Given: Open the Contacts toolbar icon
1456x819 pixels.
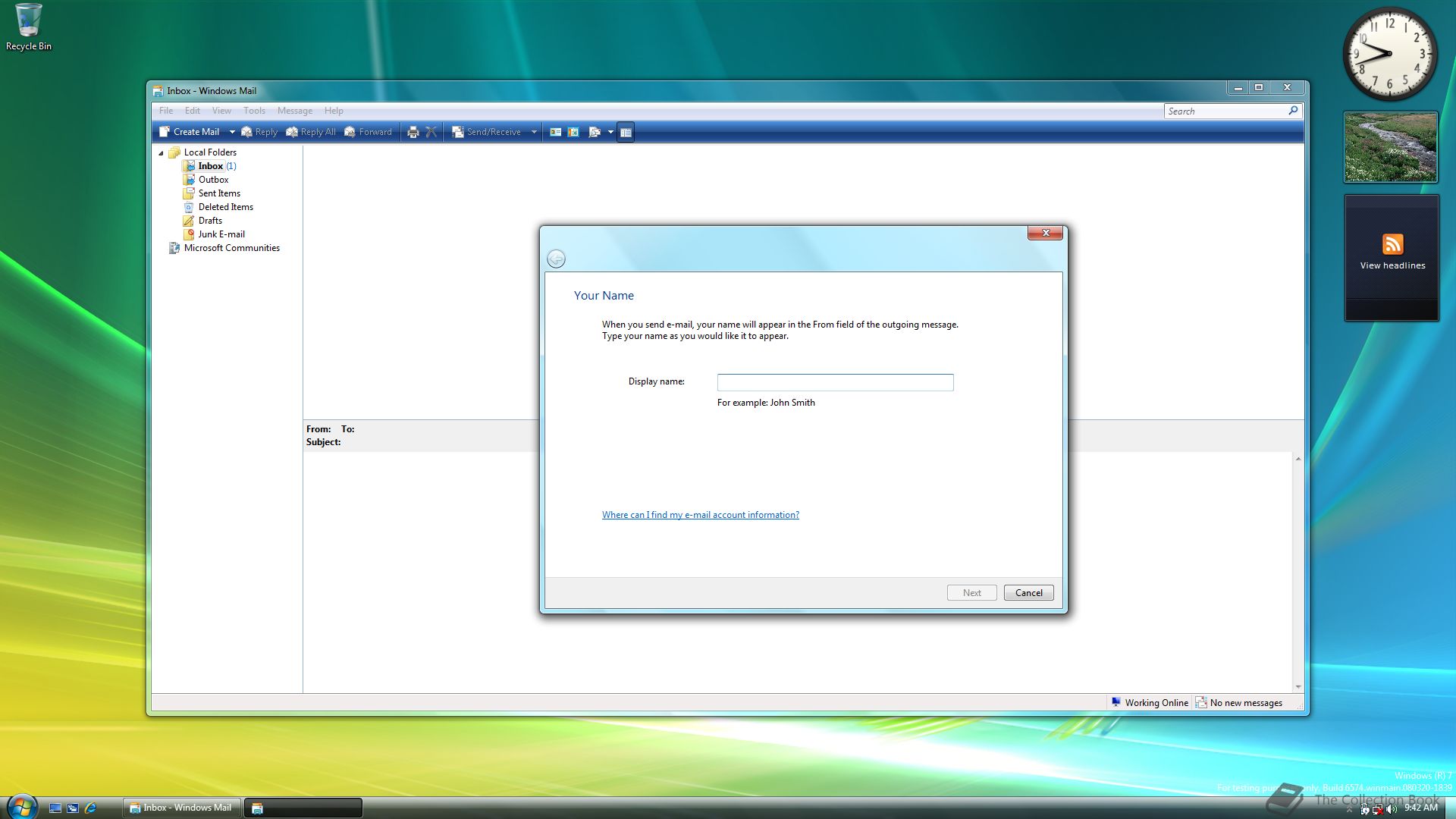Looking at the screenshot, I should coord(556,132).
